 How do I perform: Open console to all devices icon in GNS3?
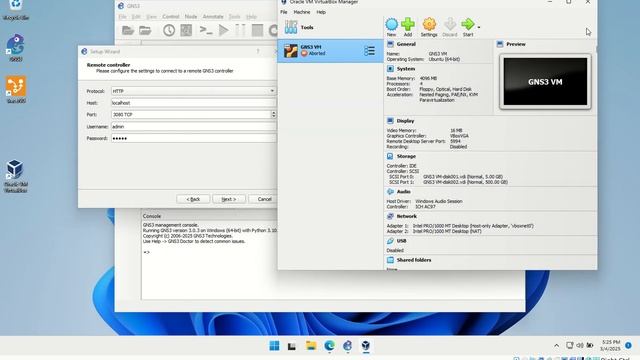206,30
